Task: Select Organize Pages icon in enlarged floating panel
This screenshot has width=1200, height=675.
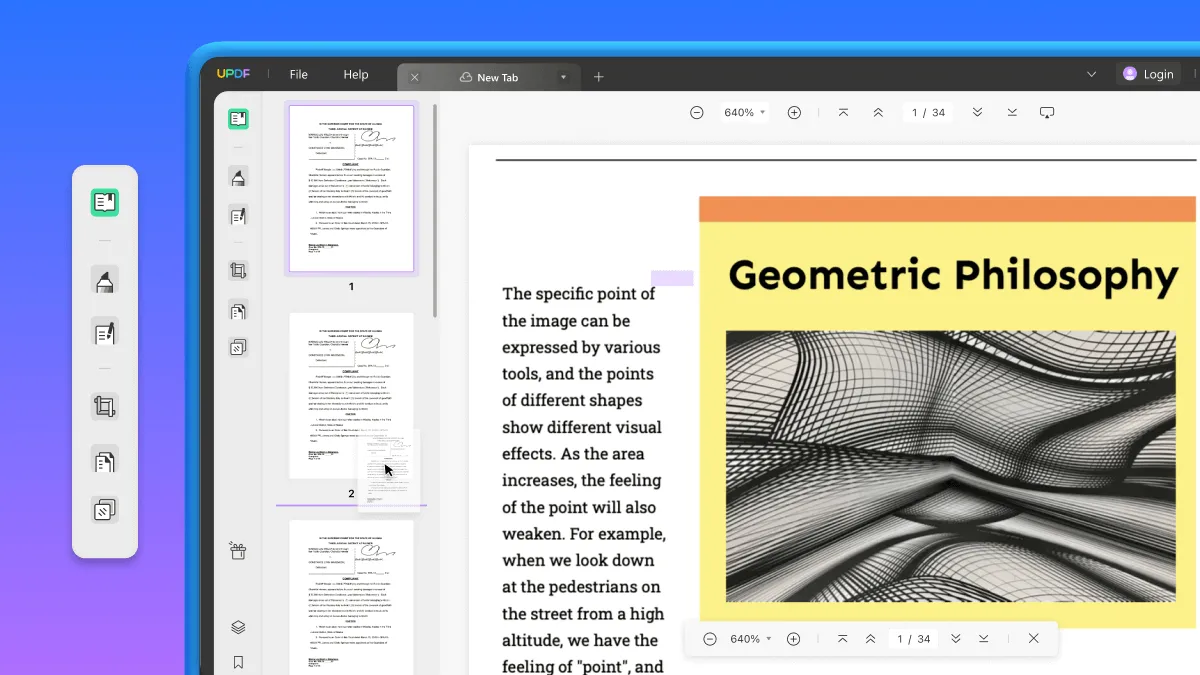Action: tap(105, 460)
